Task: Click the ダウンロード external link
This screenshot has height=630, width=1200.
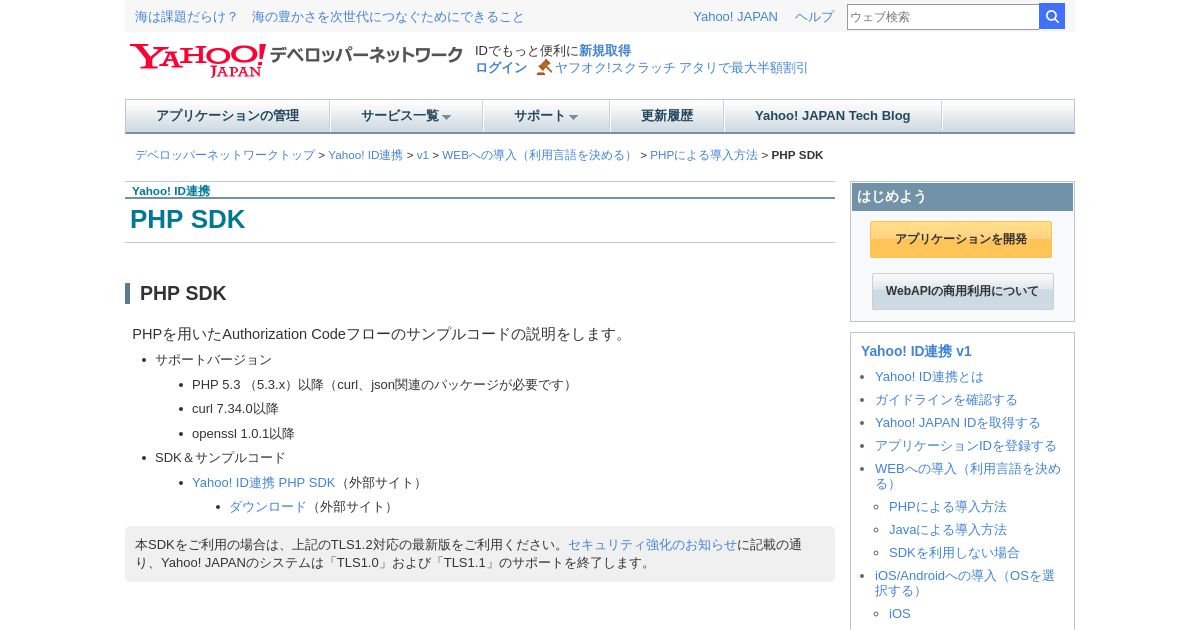Action: pos(268,507)
